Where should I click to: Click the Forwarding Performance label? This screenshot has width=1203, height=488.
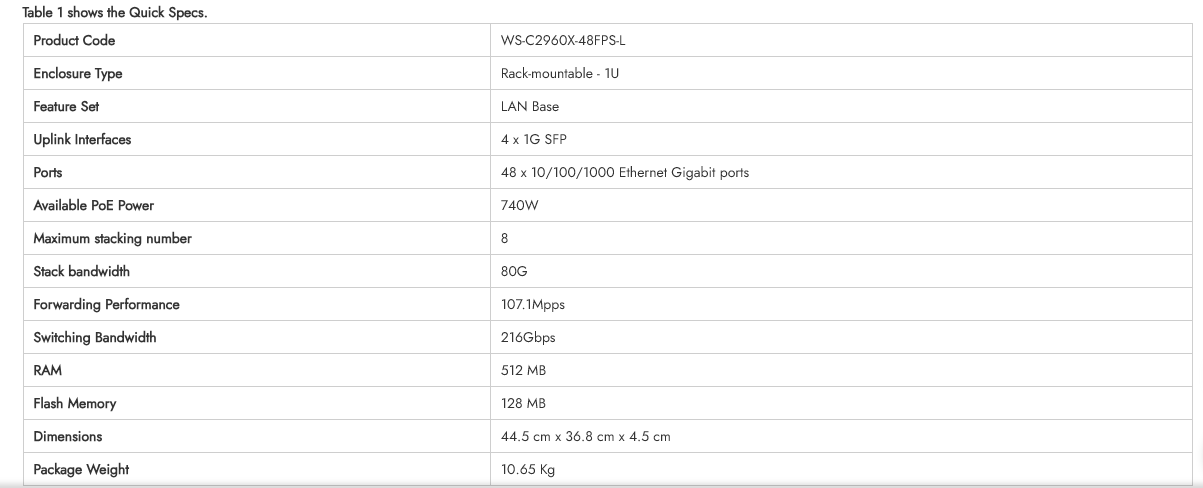tap(106, 305)
